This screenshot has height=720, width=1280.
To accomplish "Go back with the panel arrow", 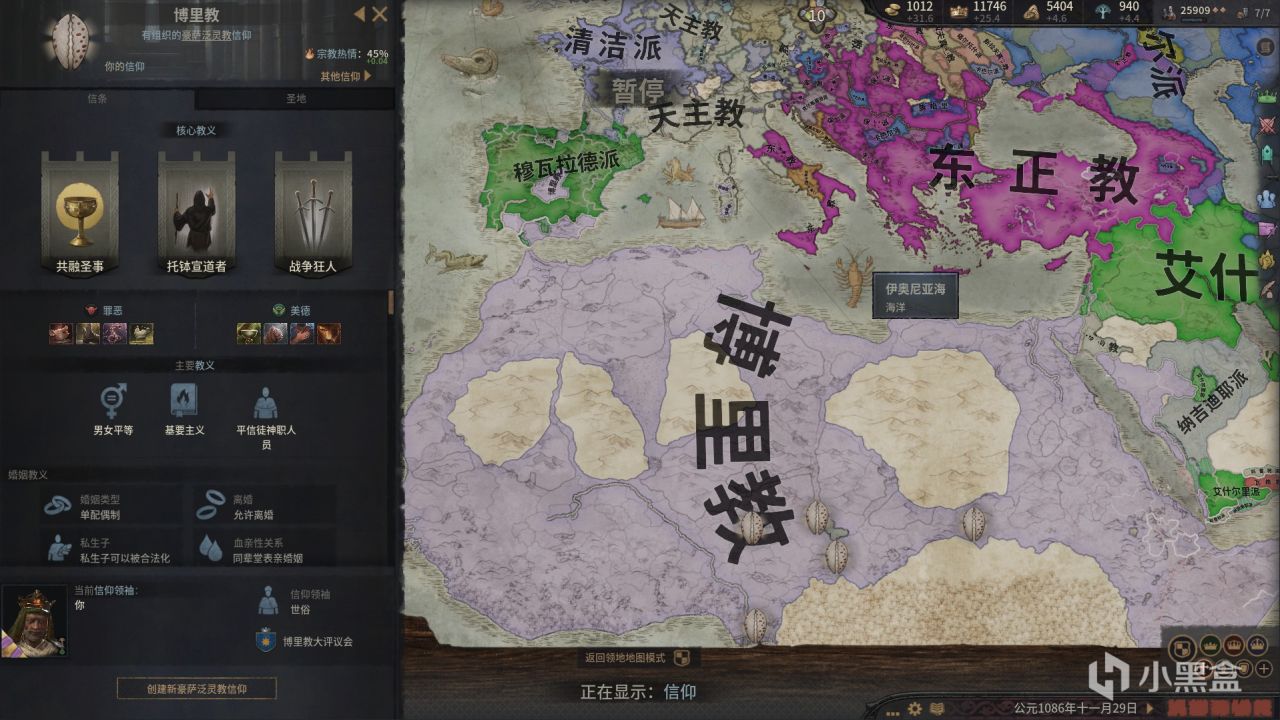I will [x=359, y=14].
